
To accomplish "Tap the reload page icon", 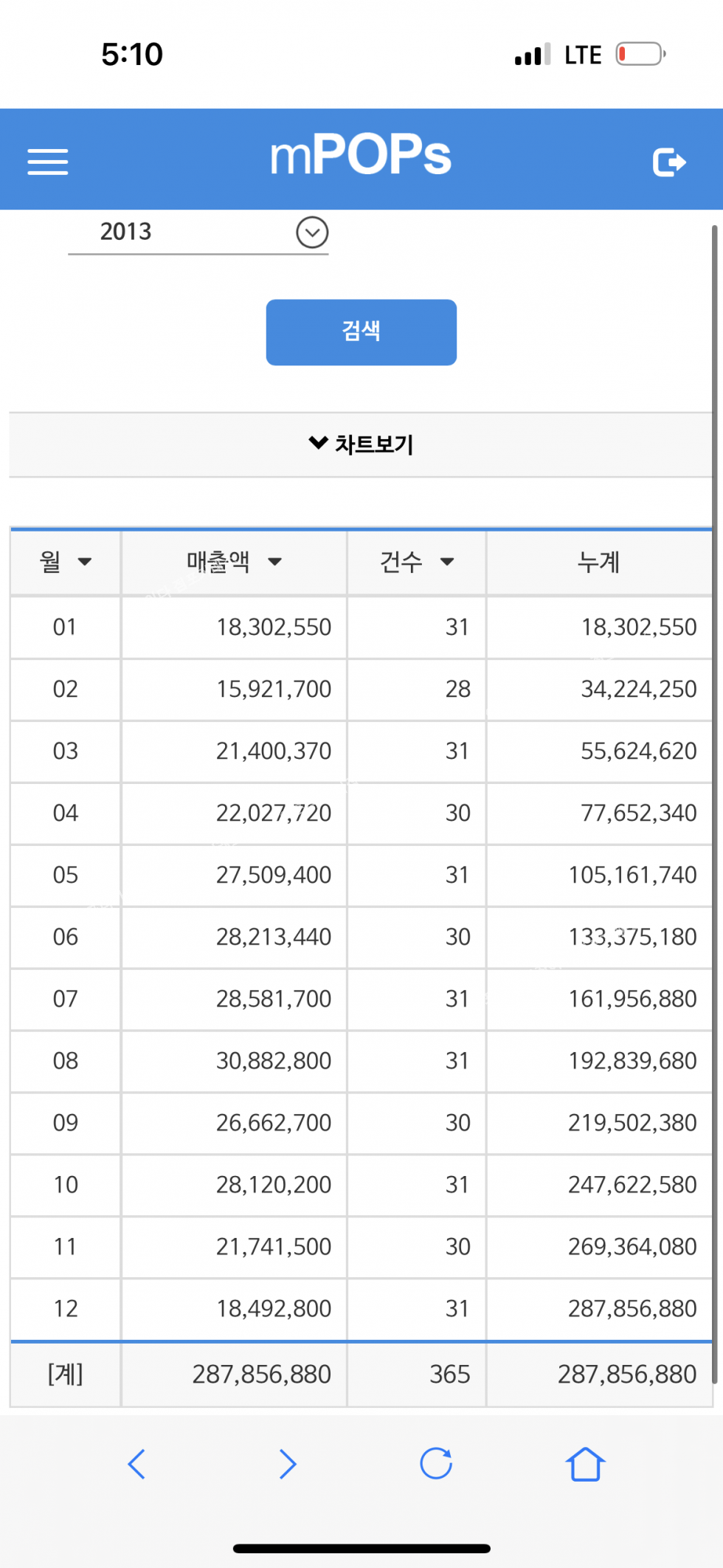I will click(x=436, y=1464).
